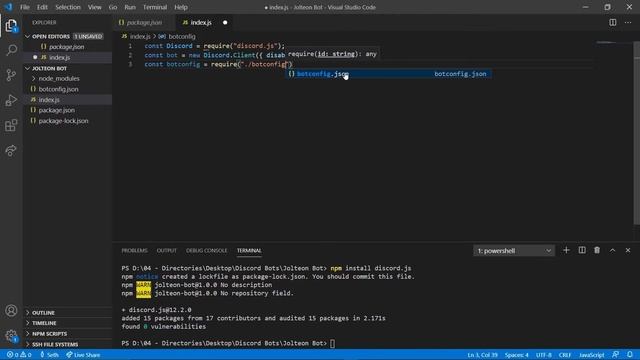The height and width of the screenshot is (360, 640).
Task: Select package.json in Open Editors
Action: (x=67, y=47)
